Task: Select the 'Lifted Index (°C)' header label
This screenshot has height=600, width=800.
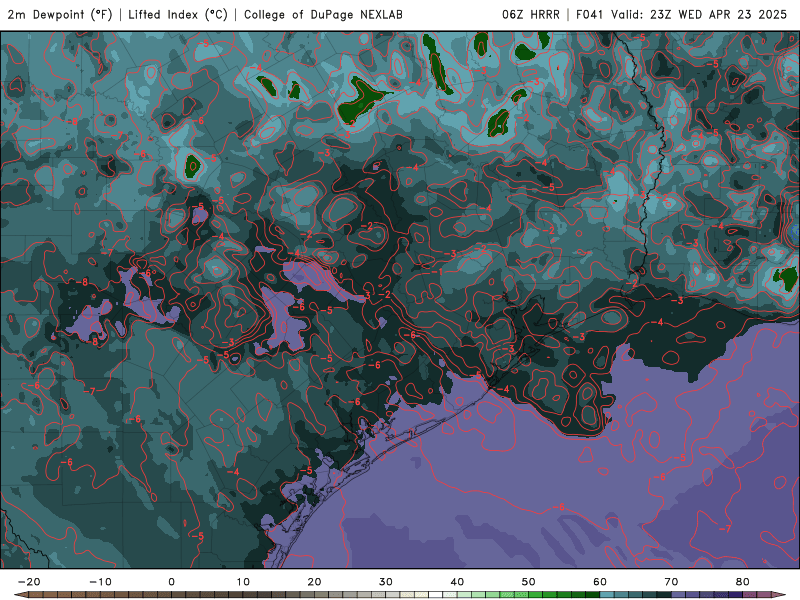Action: pyautogui.click(x=178, y=14)
